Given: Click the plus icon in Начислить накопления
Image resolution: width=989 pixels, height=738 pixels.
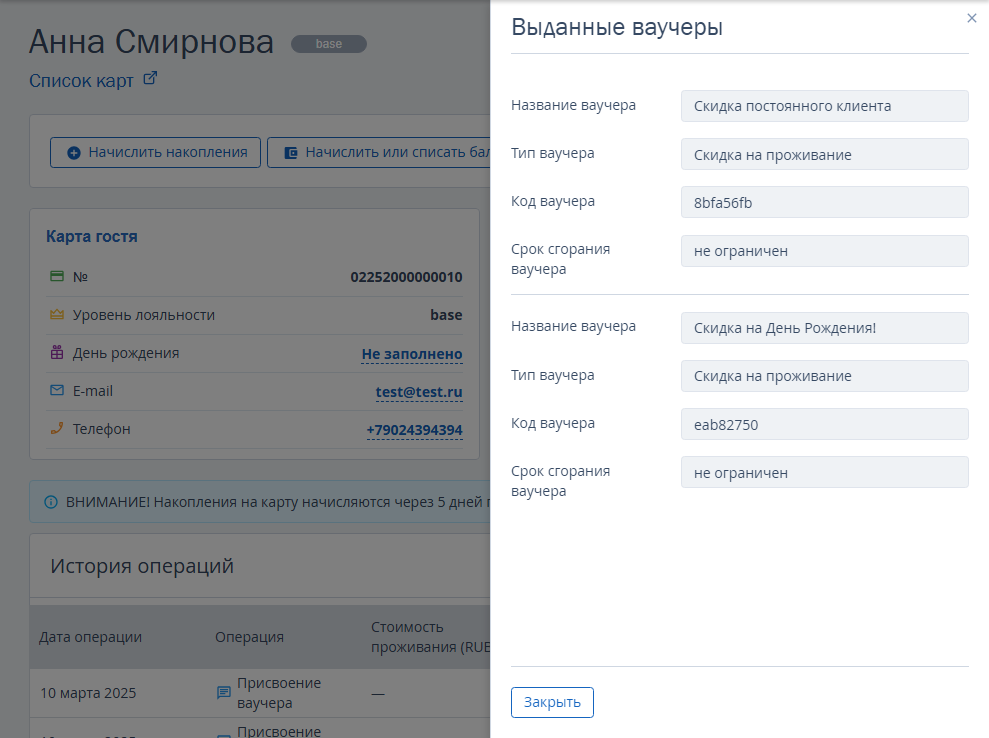Looking at the screenshot, I should click(74, 153).
